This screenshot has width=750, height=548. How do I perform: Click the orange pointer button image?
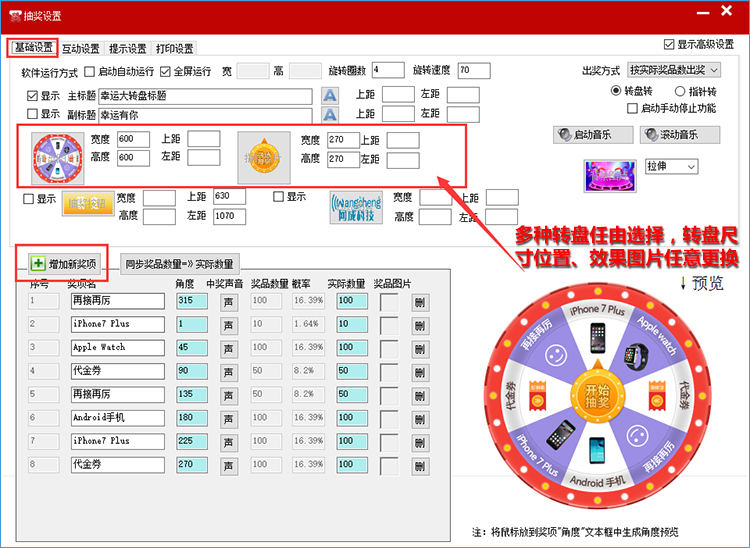click(263, 157)
